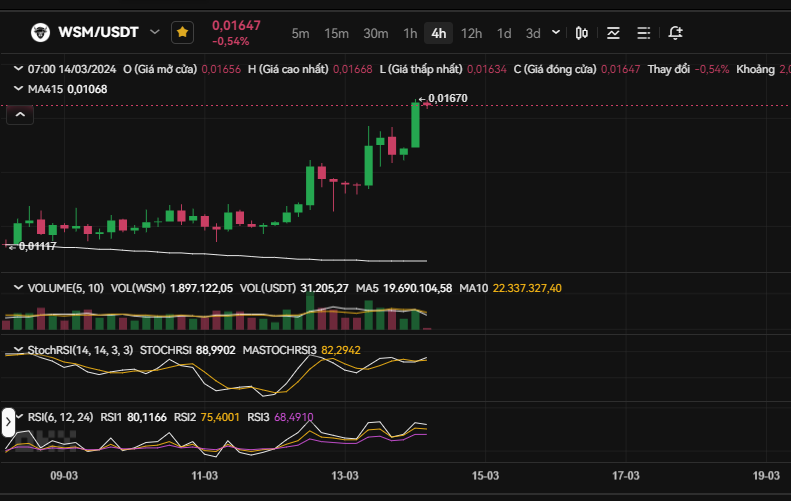Click the MASTOCHRSI3 value 82,2942

[x=341, y=350]
